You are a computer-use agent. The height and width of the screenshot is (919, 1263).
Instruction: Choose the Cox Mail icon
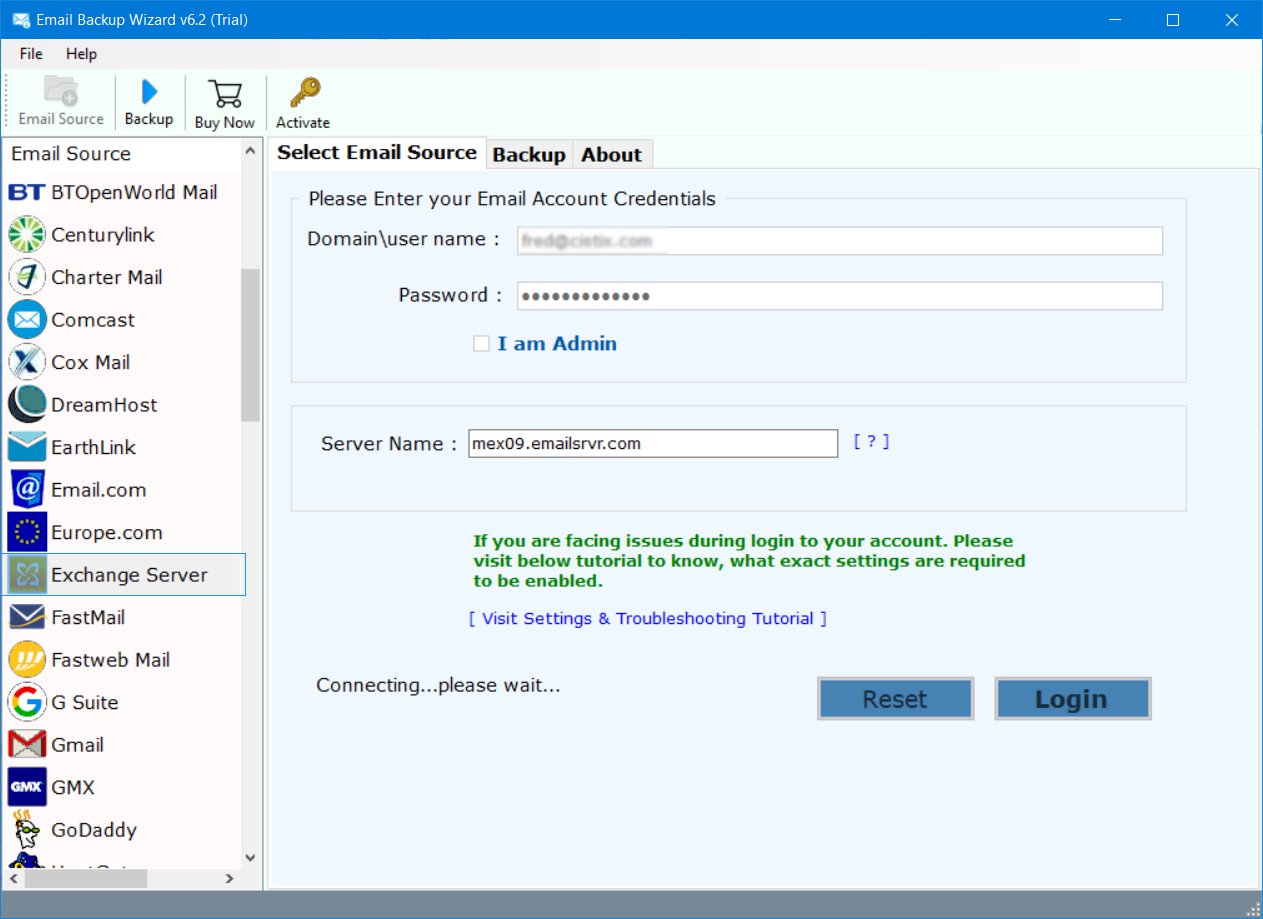pos(27,362)
